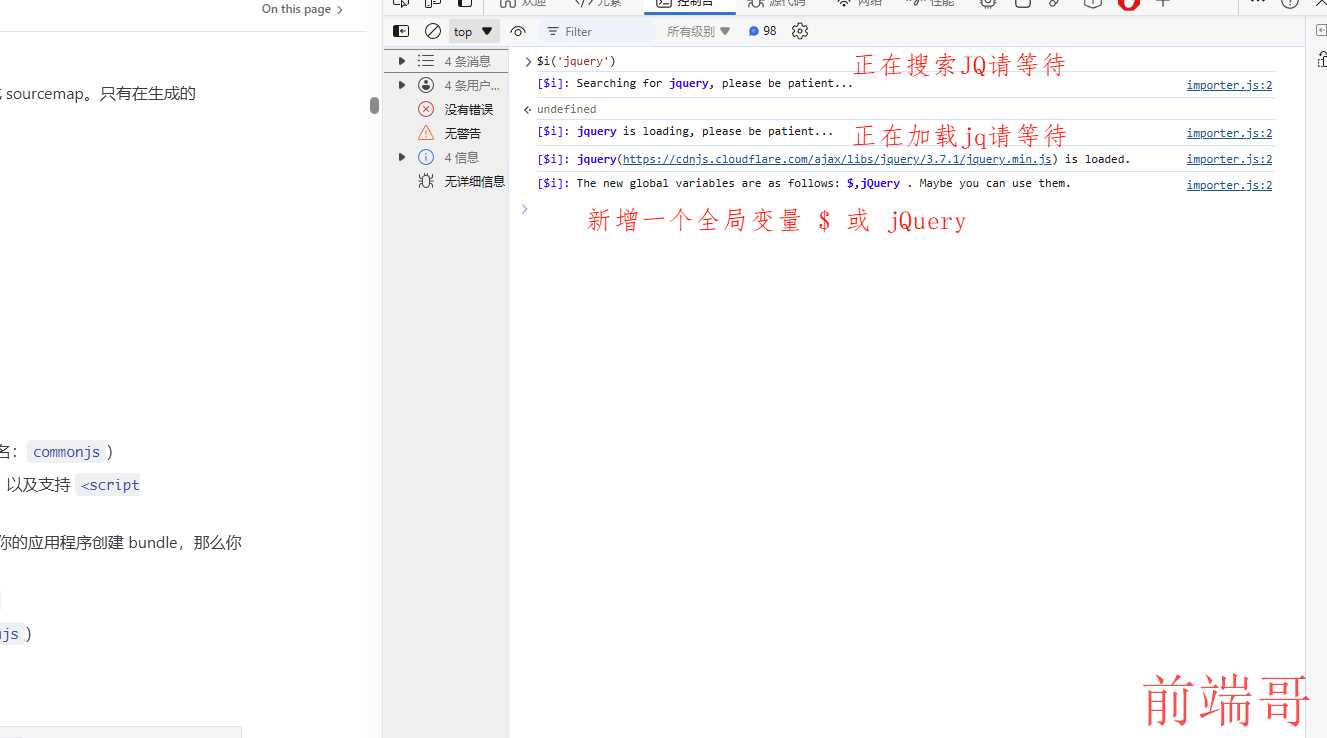Image resolution: width=1327 pixels, height=738 pixels.
Task: Open console settings gear icon
Action: point(799,31)
